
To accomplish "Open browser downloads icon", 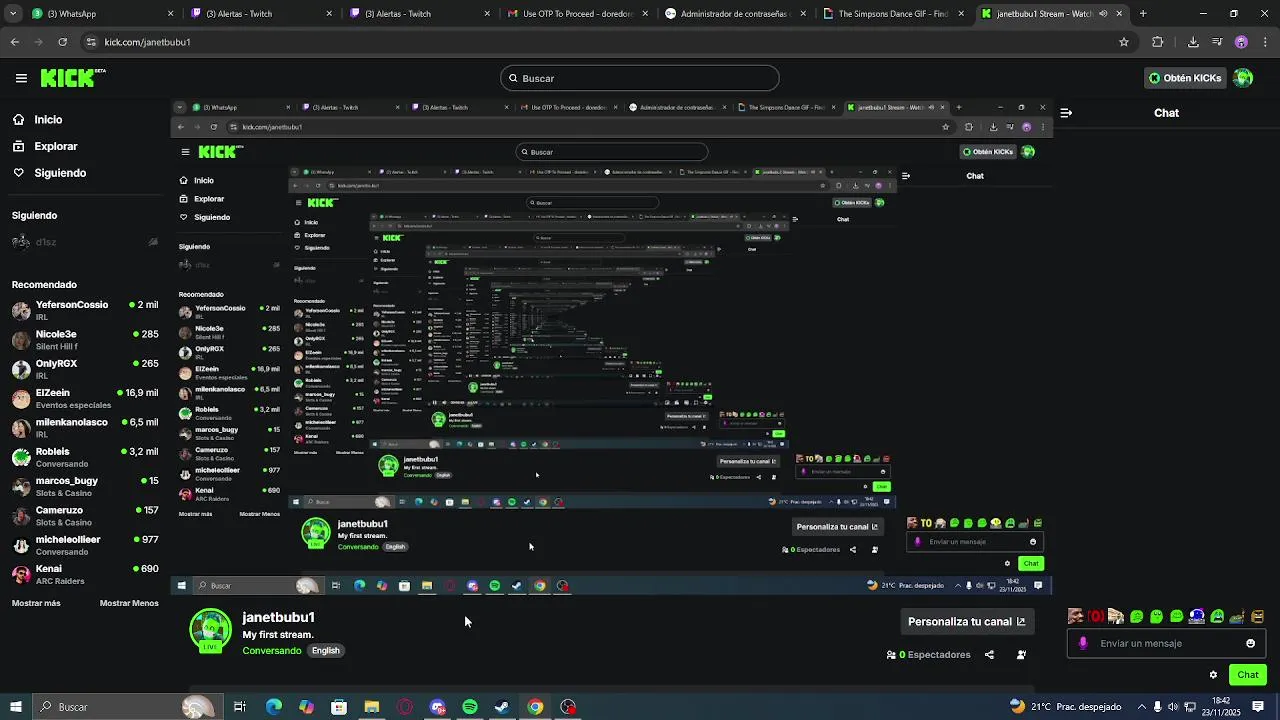I will tap(1193, 42).
